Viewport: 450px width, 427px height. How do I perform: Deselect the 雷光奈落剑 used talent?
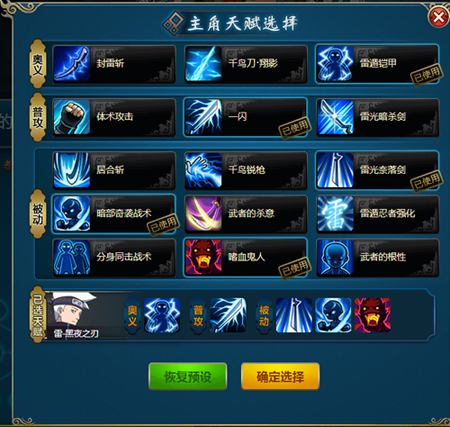(x=377, y=170)
